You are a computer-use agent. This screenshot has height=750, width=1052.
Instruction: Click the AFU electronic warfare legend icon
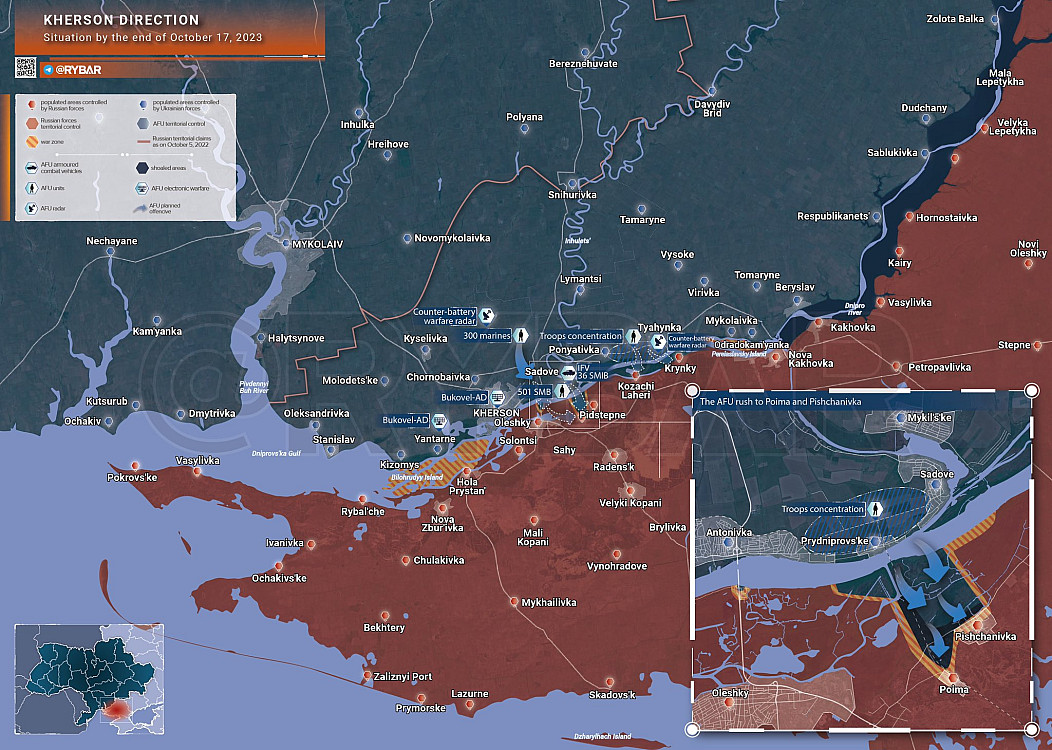point(142,188)
